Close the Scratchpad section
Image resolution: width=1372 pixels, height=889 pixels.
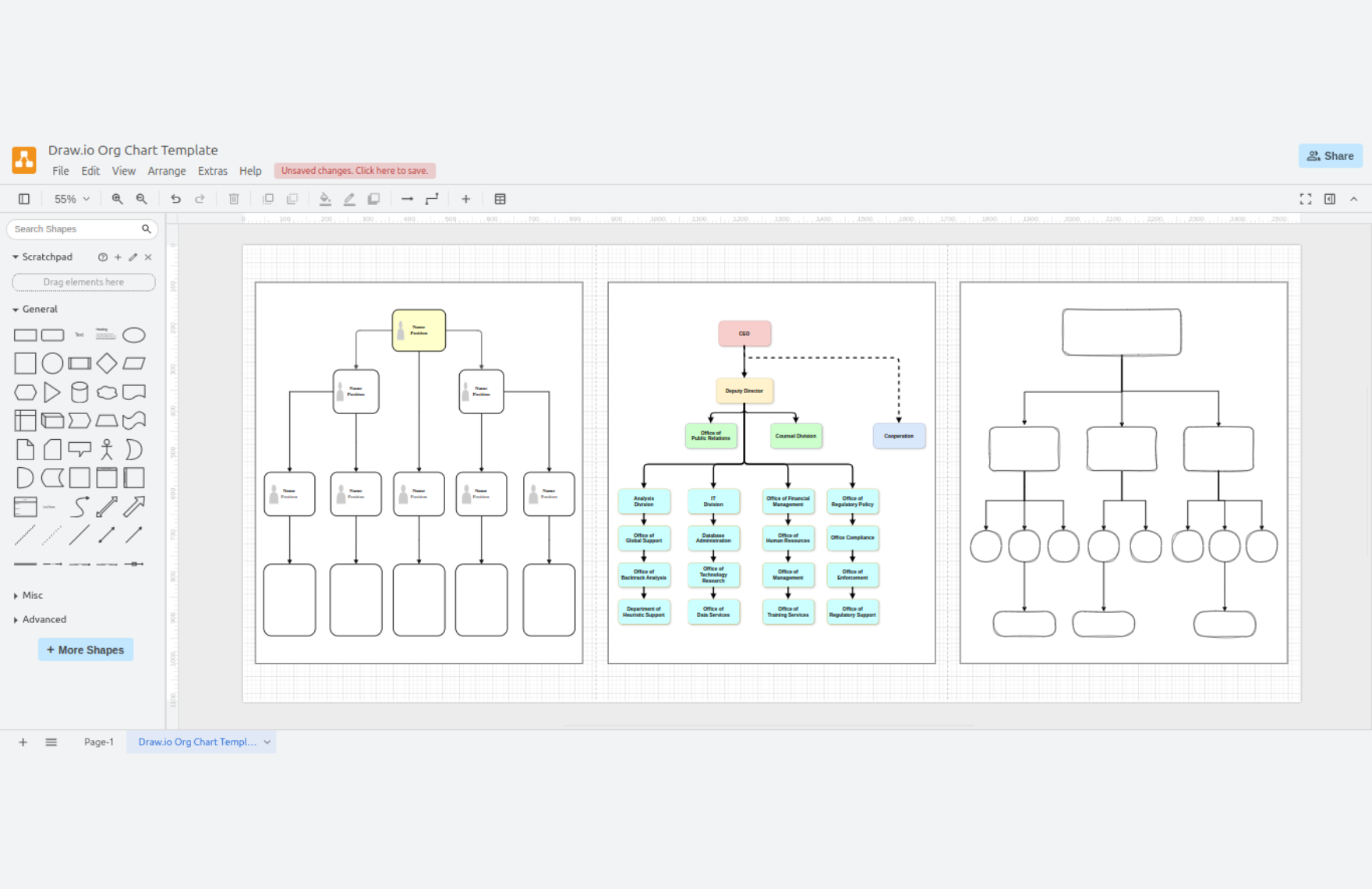tap(148, 257)
